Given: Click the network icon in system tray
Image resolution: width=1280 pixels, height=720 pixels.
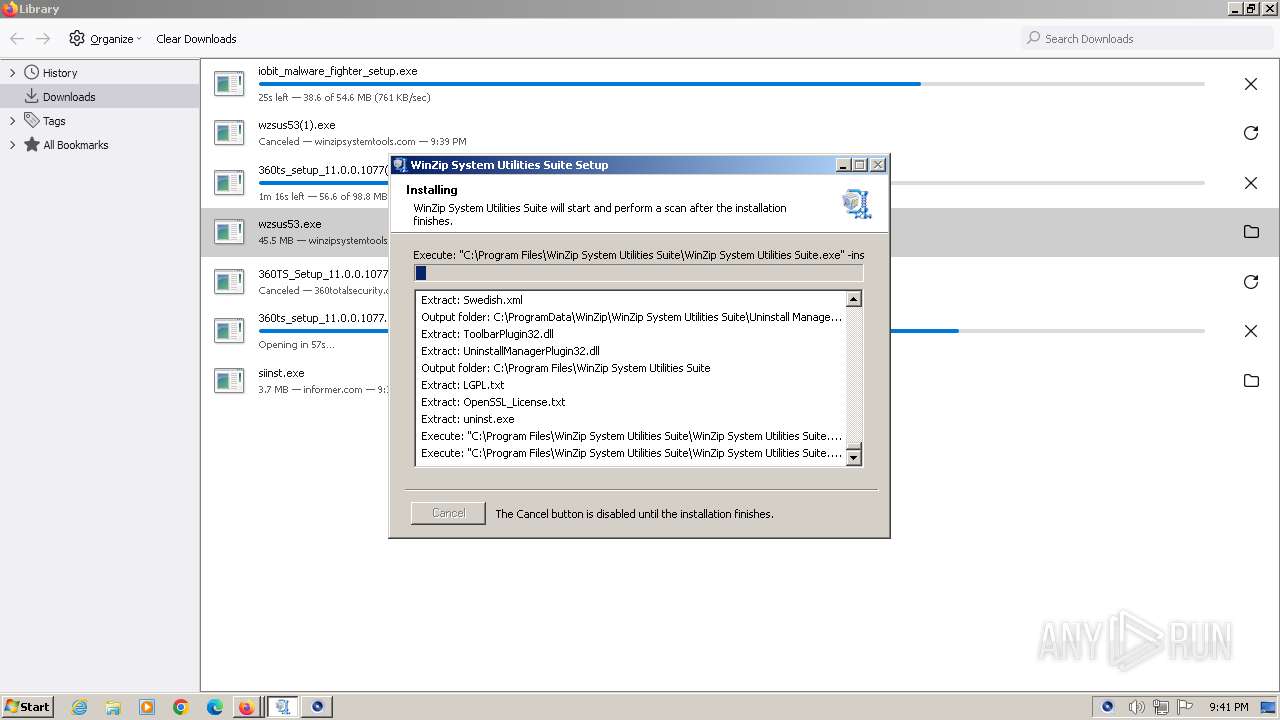Looking at the screenshot, I should point(1161,707).
